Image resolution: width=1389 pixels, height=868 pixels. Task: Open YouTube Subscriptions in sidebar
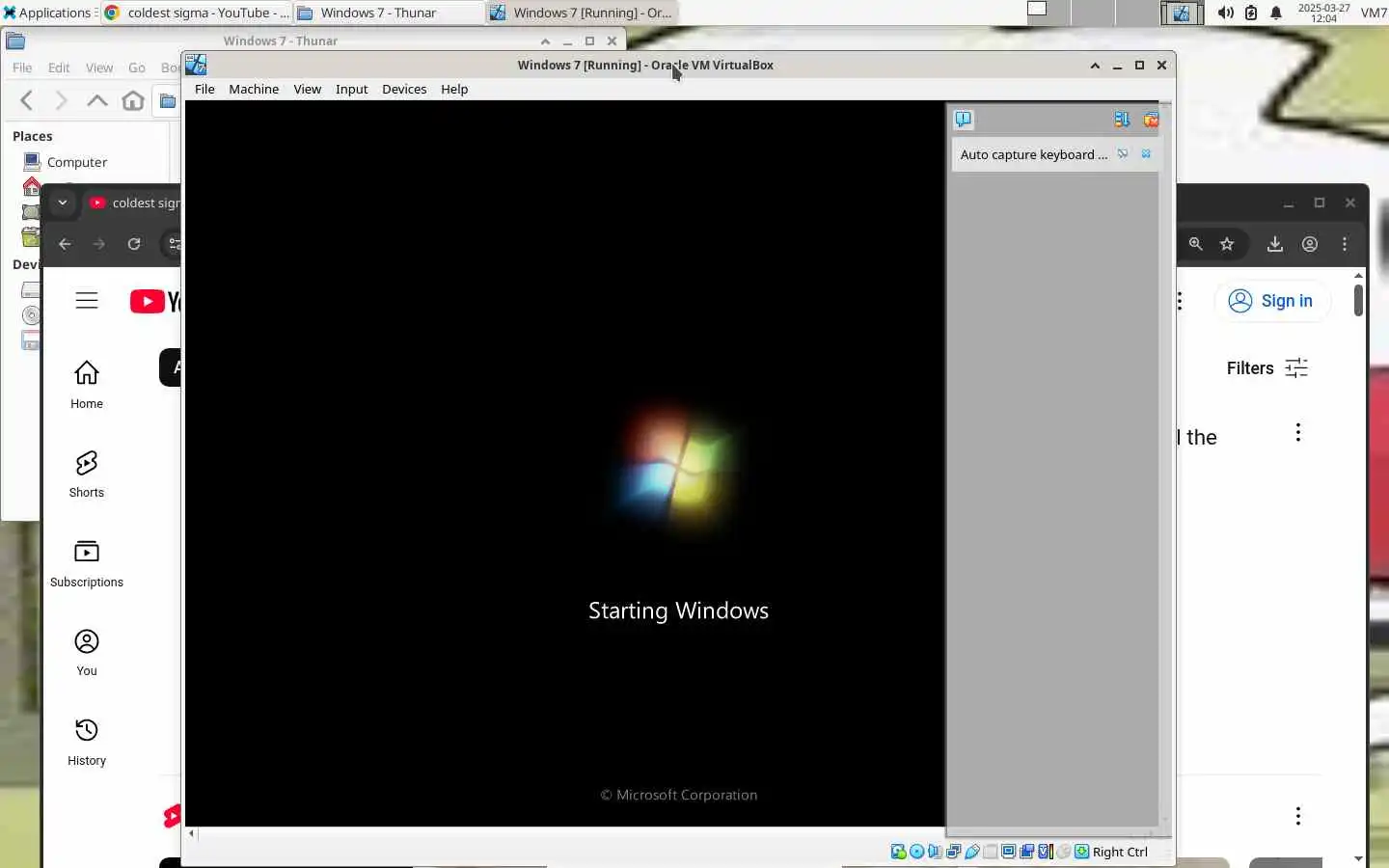pos(87,563)
